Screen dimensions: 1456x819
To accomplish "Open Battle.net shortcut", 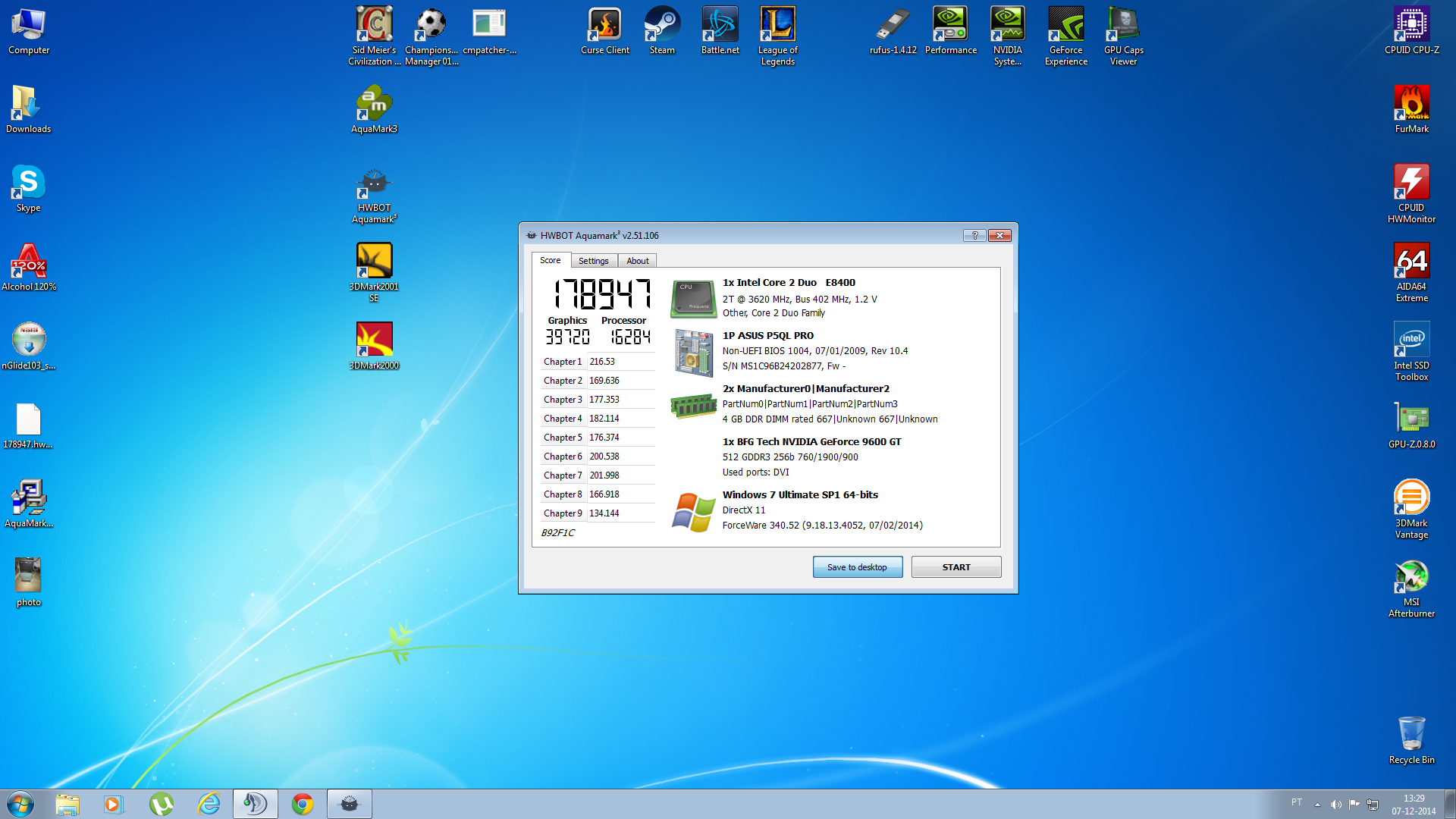I will coord(720,32).
